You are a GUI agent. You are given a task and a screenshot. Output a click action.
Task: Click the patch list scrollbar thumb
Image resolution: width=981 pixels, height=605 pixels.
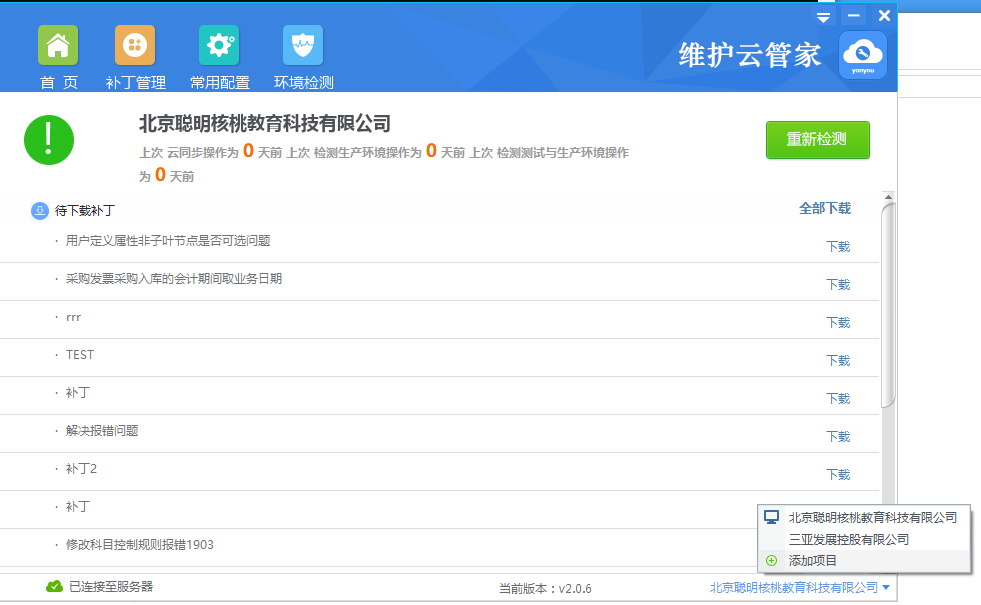888,305
